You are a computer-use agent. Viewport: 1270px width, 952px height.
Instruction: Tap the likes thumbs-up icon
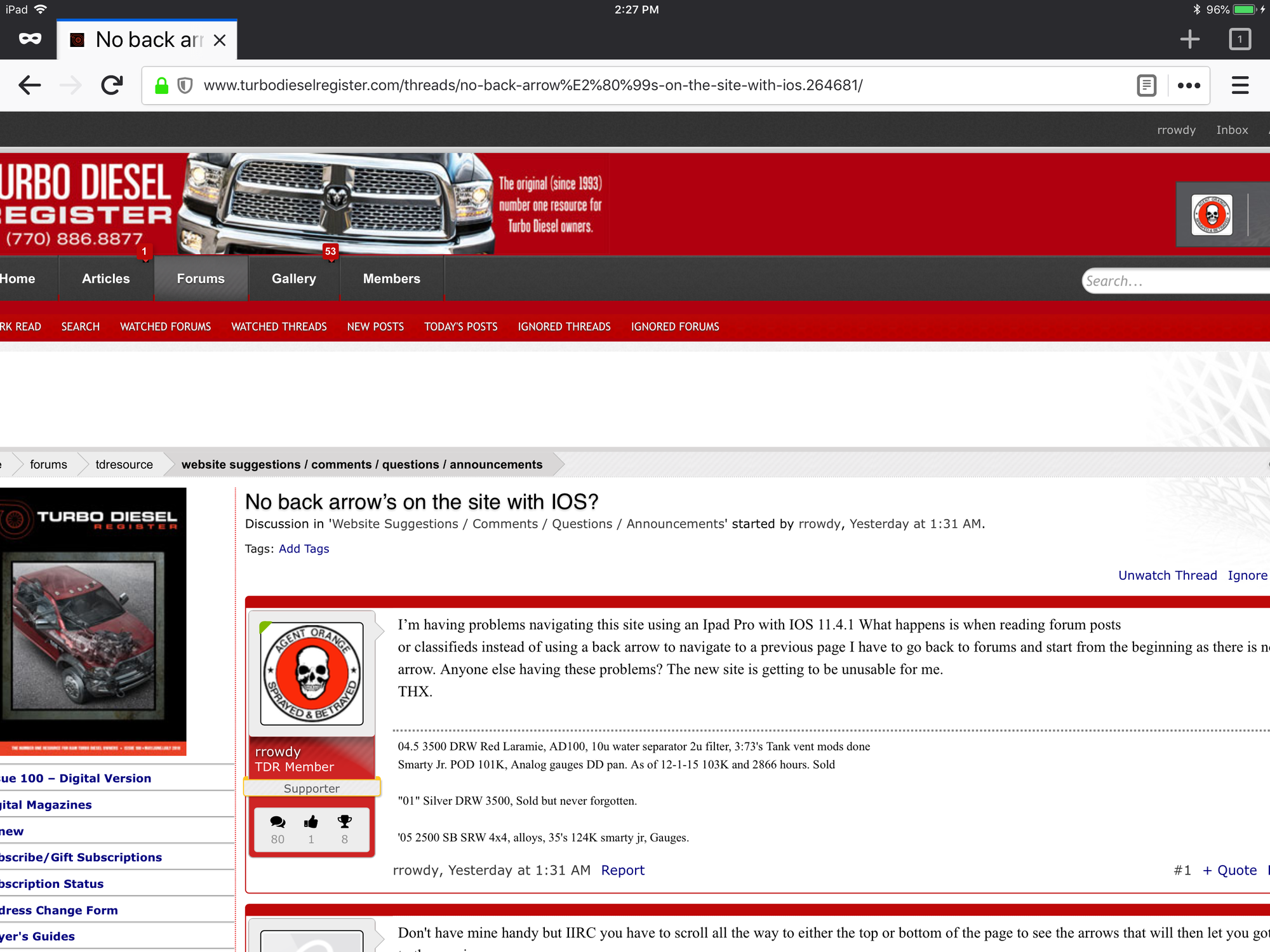311,822
